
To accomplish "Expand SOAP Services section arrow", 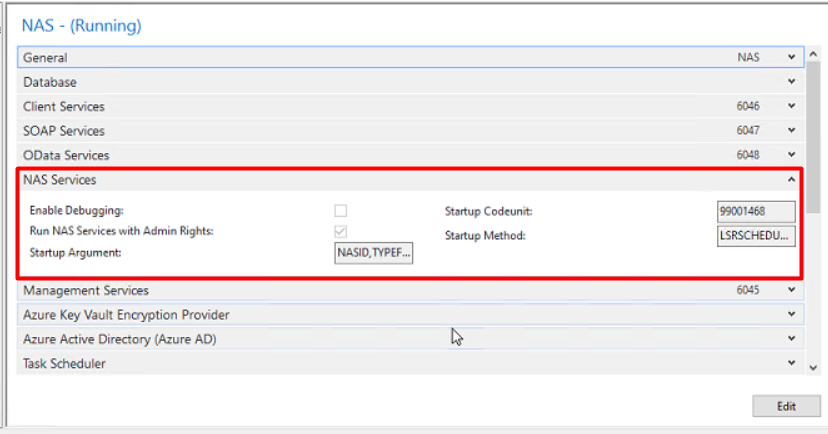I will (x=791, y=130).
